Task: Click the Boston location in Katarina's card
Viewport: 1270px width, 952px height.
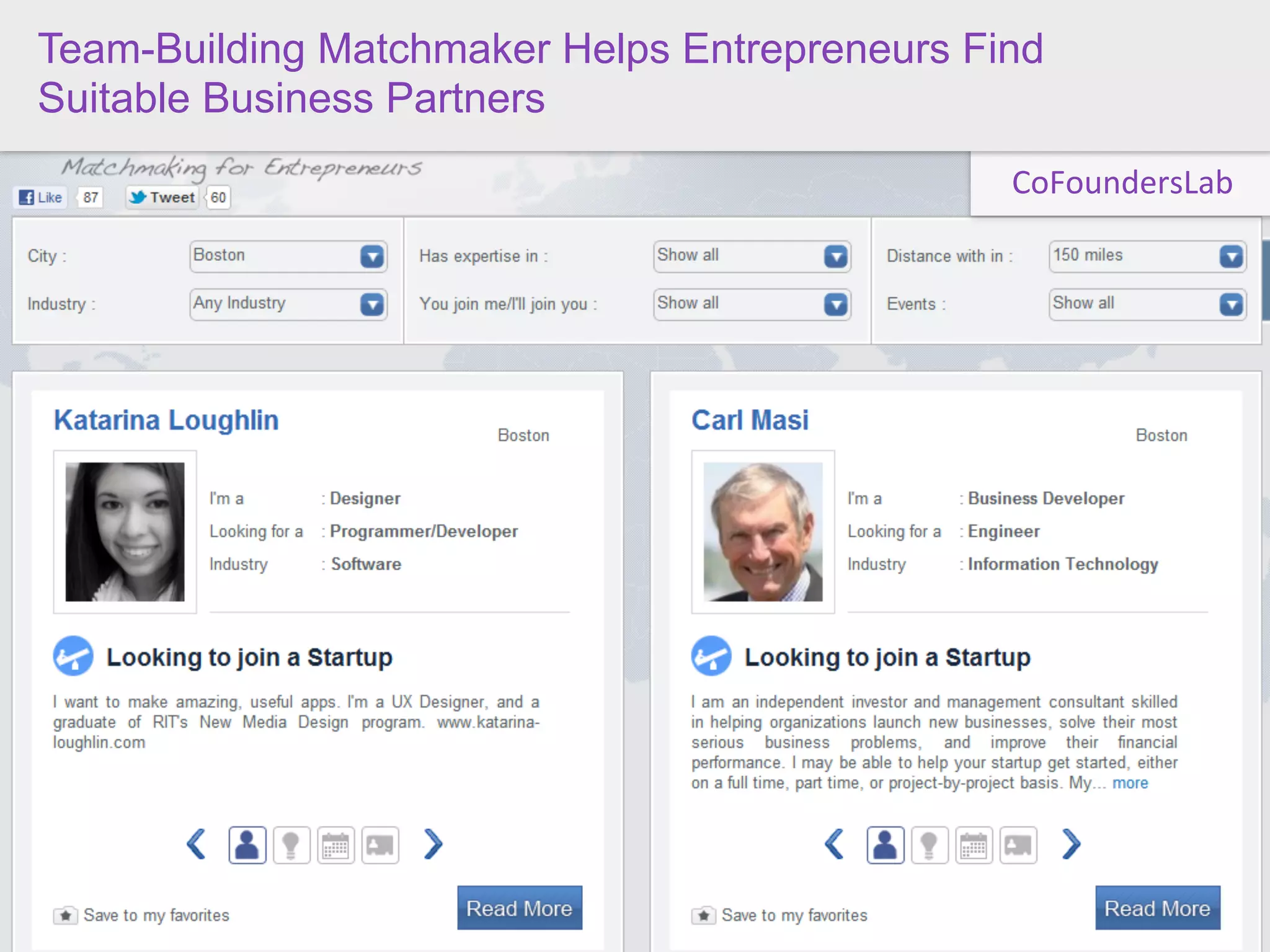Action: click(523, 436)
